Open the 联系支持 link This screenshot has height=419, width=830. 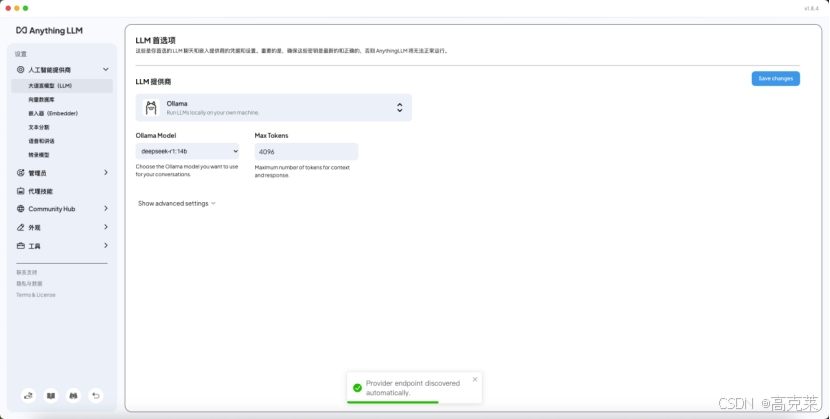(26, 272)
